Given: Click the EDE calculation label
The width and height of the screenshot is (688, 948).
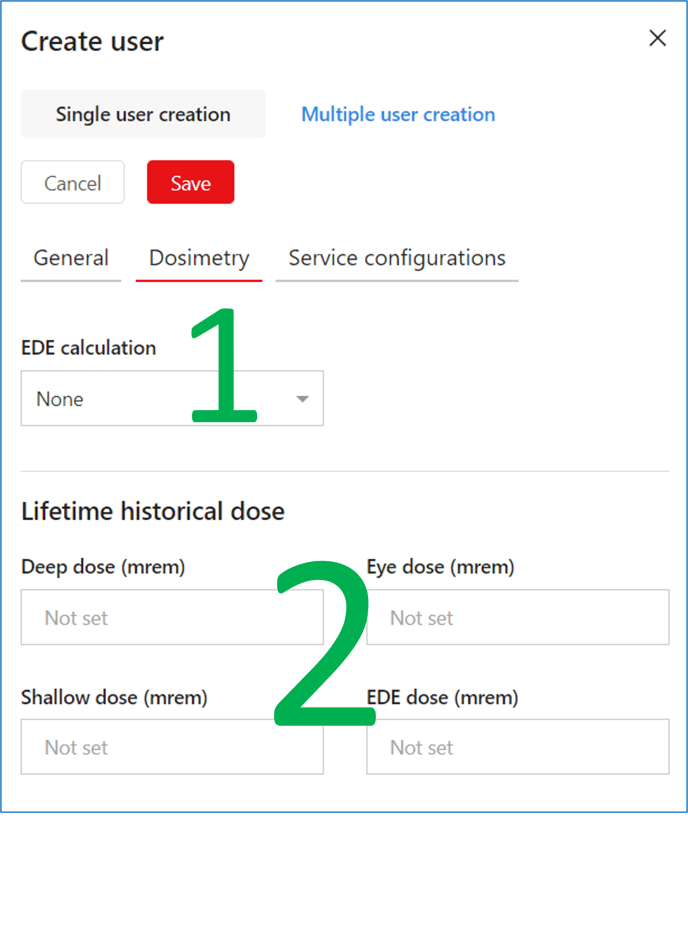Looking at the screenshot, I should 89,348.
